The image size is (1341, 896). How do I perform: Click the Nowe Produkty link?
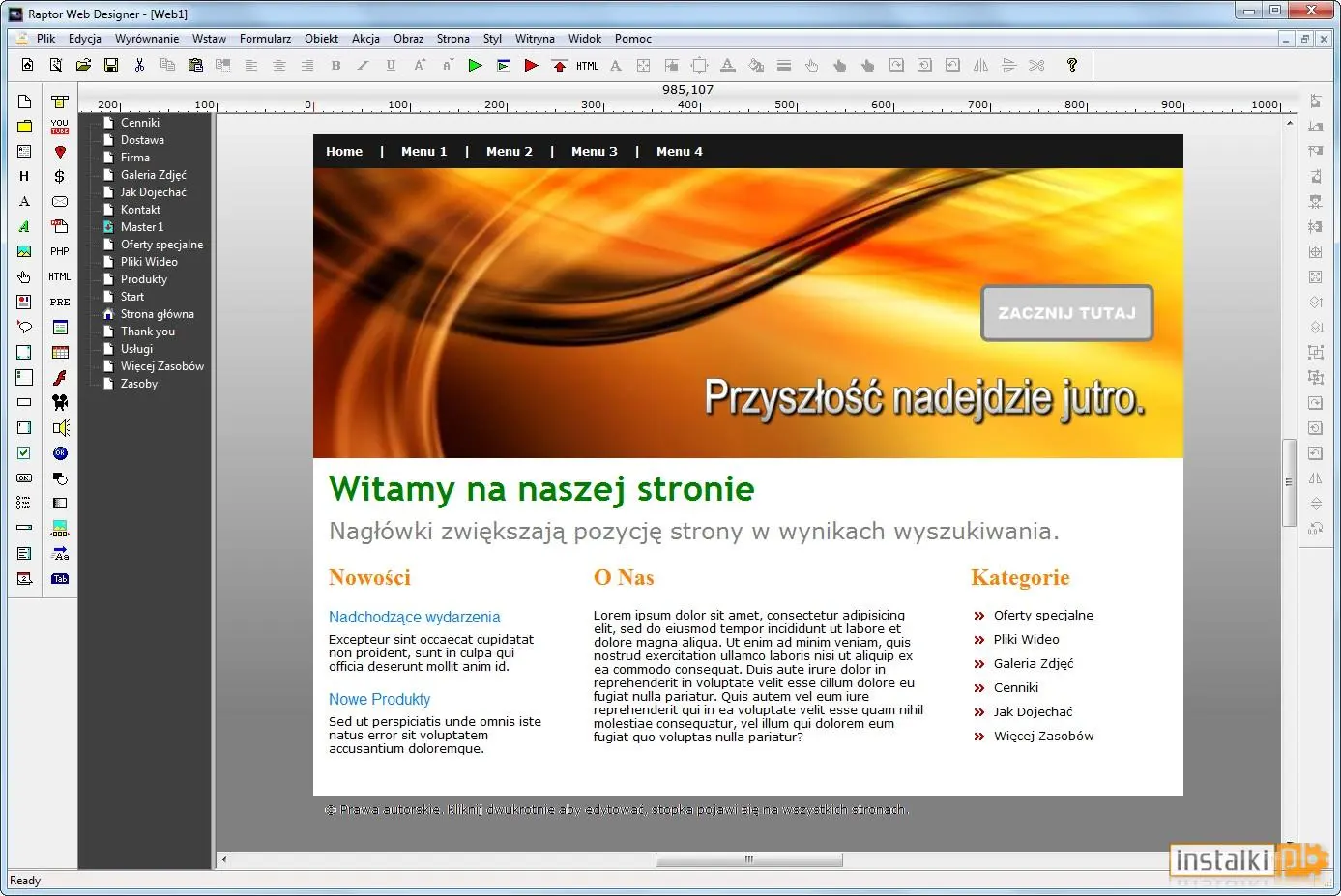click(x=379, y=699)
